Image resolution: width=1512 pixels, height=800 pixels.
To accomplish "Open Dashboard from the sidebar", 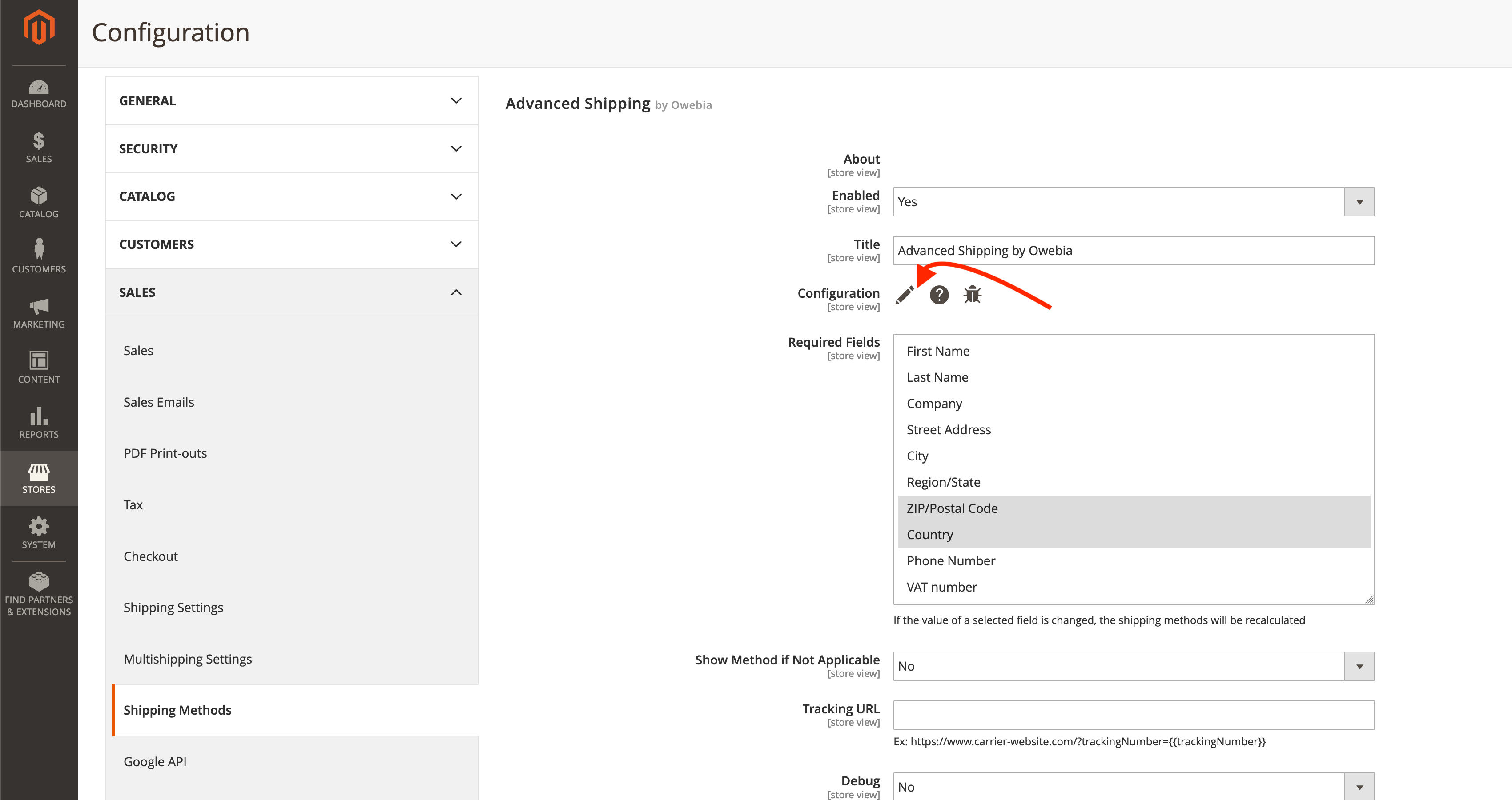I will (39, 94).
